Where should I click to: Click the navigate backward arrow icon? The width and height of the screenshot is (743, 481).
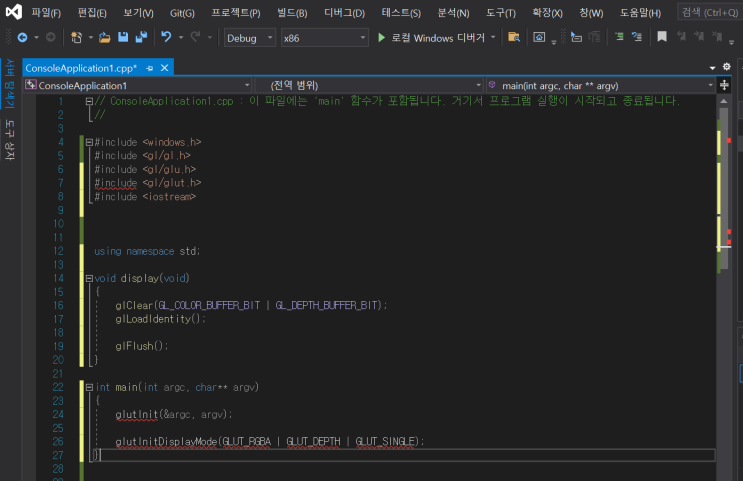22,37
